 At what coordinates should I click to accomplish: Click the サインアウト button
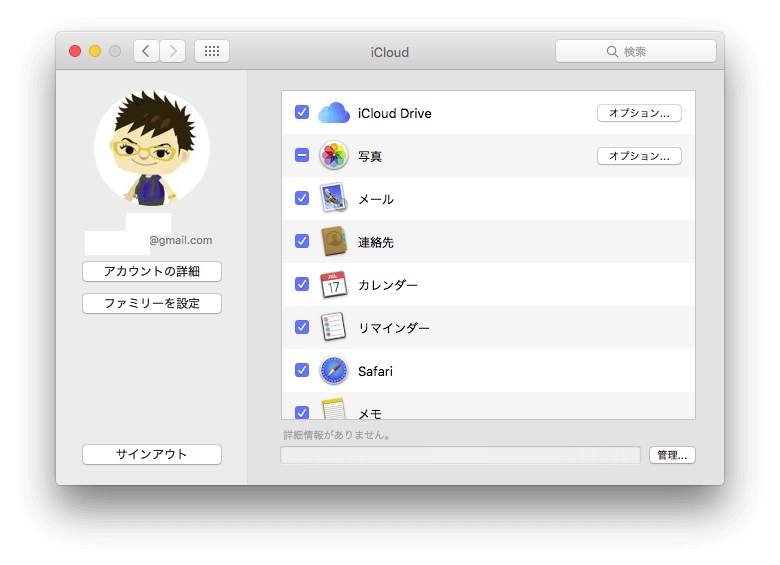pos(152,454)
